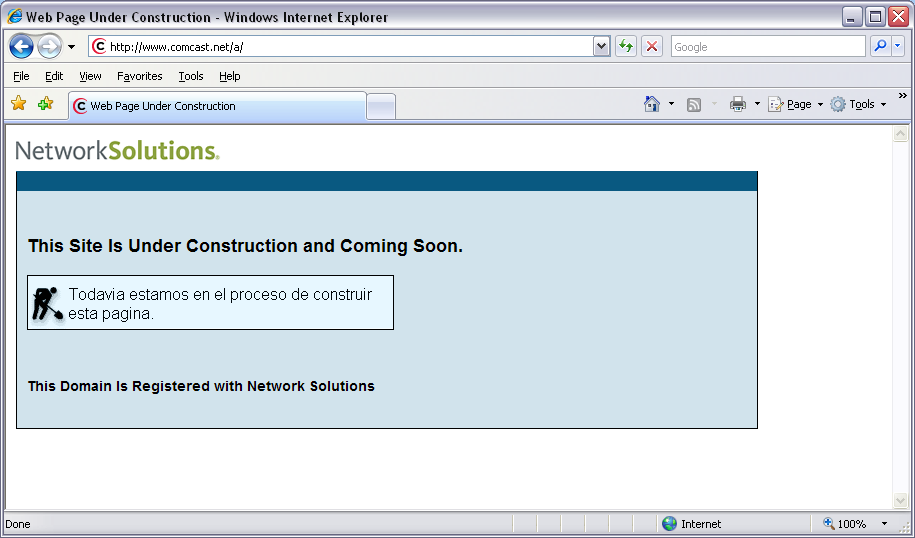Open search provider options dropdown

coord(897,46)
